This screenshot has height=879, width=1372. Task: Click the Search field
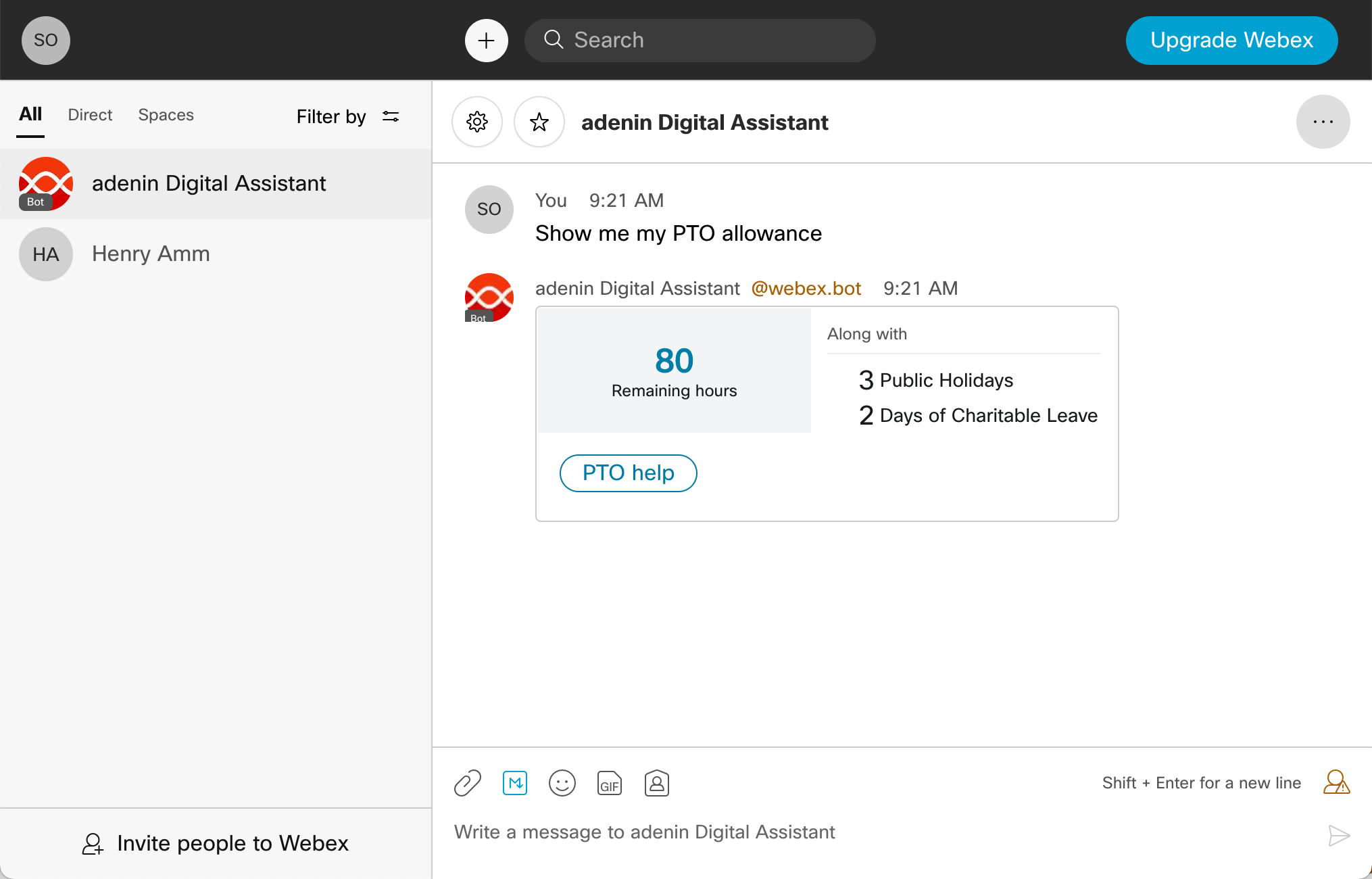(700, 41)
